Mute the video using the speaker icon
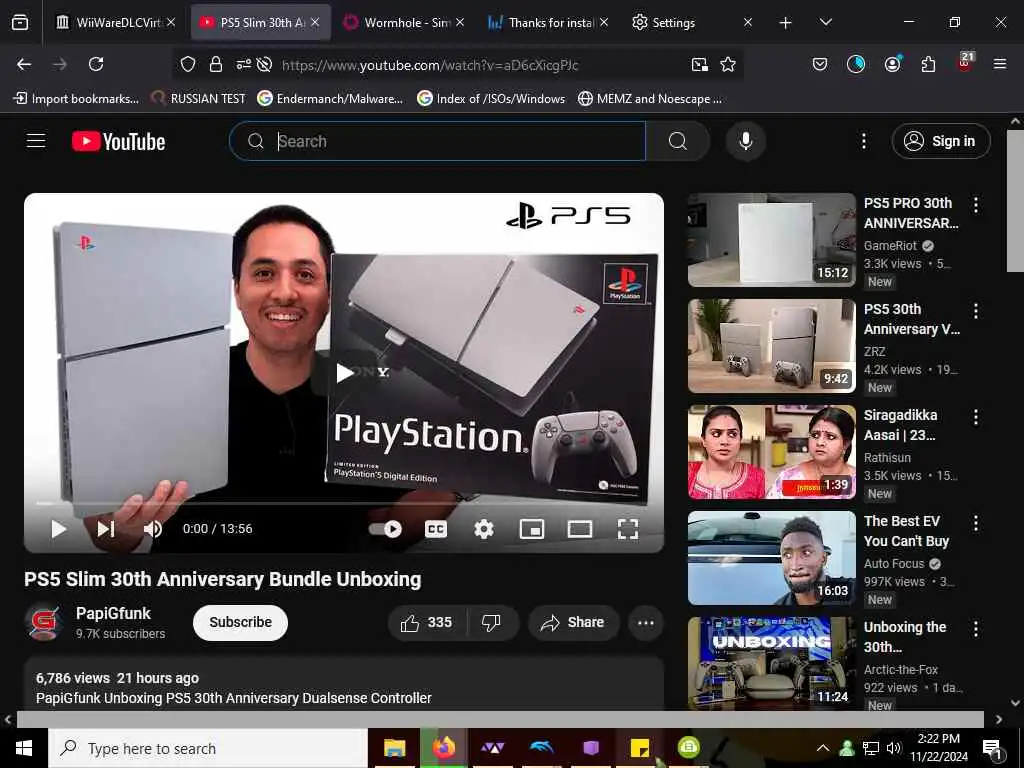Screen dimensions: 1024x768 point(153,529)
